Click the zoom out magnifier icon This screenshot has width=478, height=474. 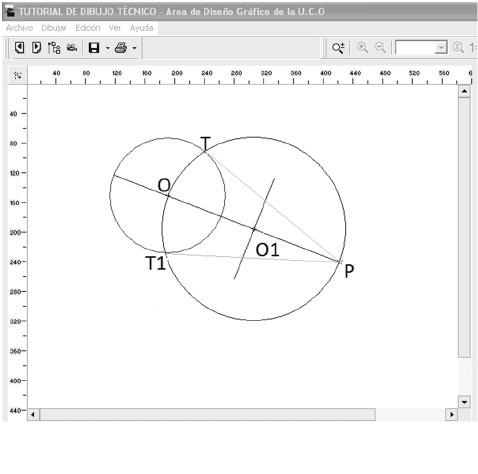point(380,48)
